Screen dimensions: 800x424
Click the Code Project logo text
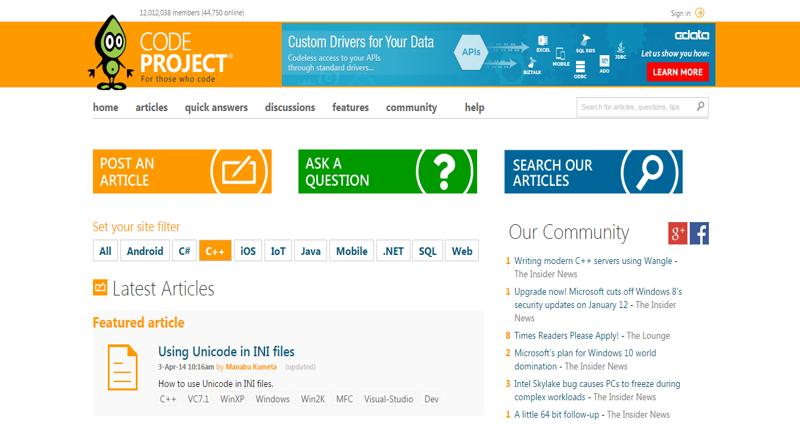pyautogui.click(x=184, y=58)
